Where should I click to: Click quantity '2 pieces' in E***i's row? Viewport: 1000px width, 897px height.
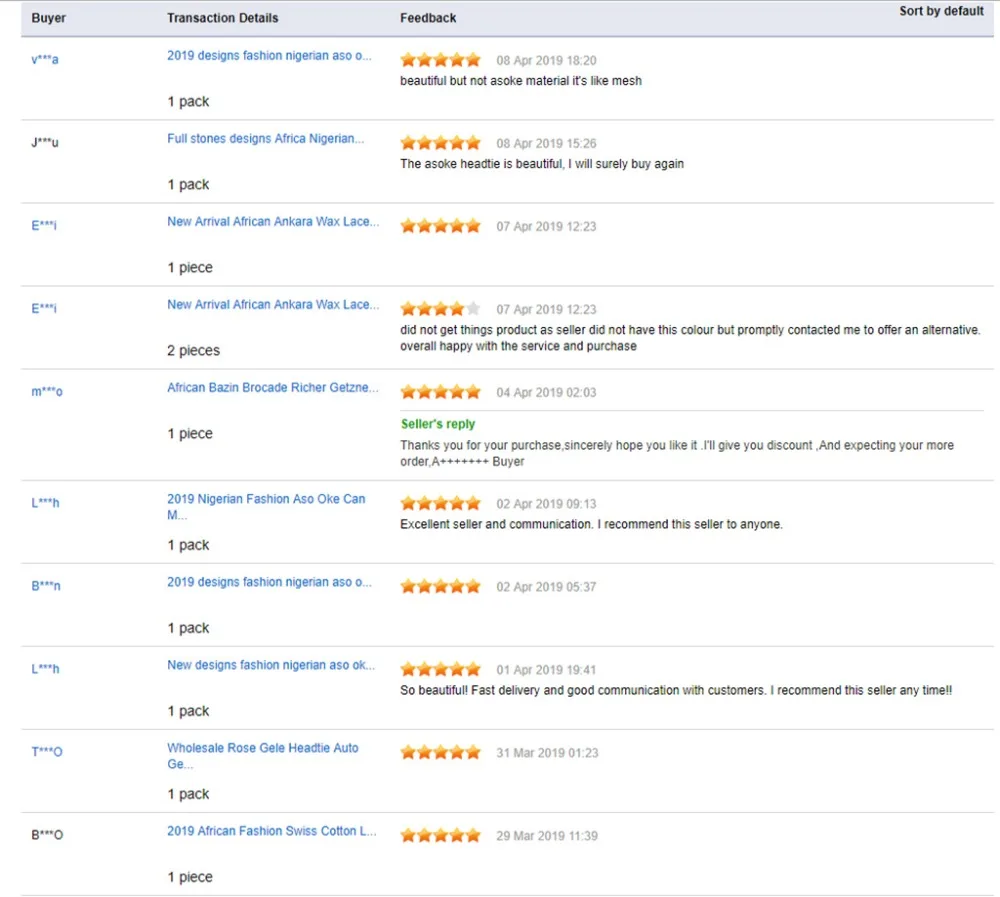pyautogui.click(x=193, y=350)
